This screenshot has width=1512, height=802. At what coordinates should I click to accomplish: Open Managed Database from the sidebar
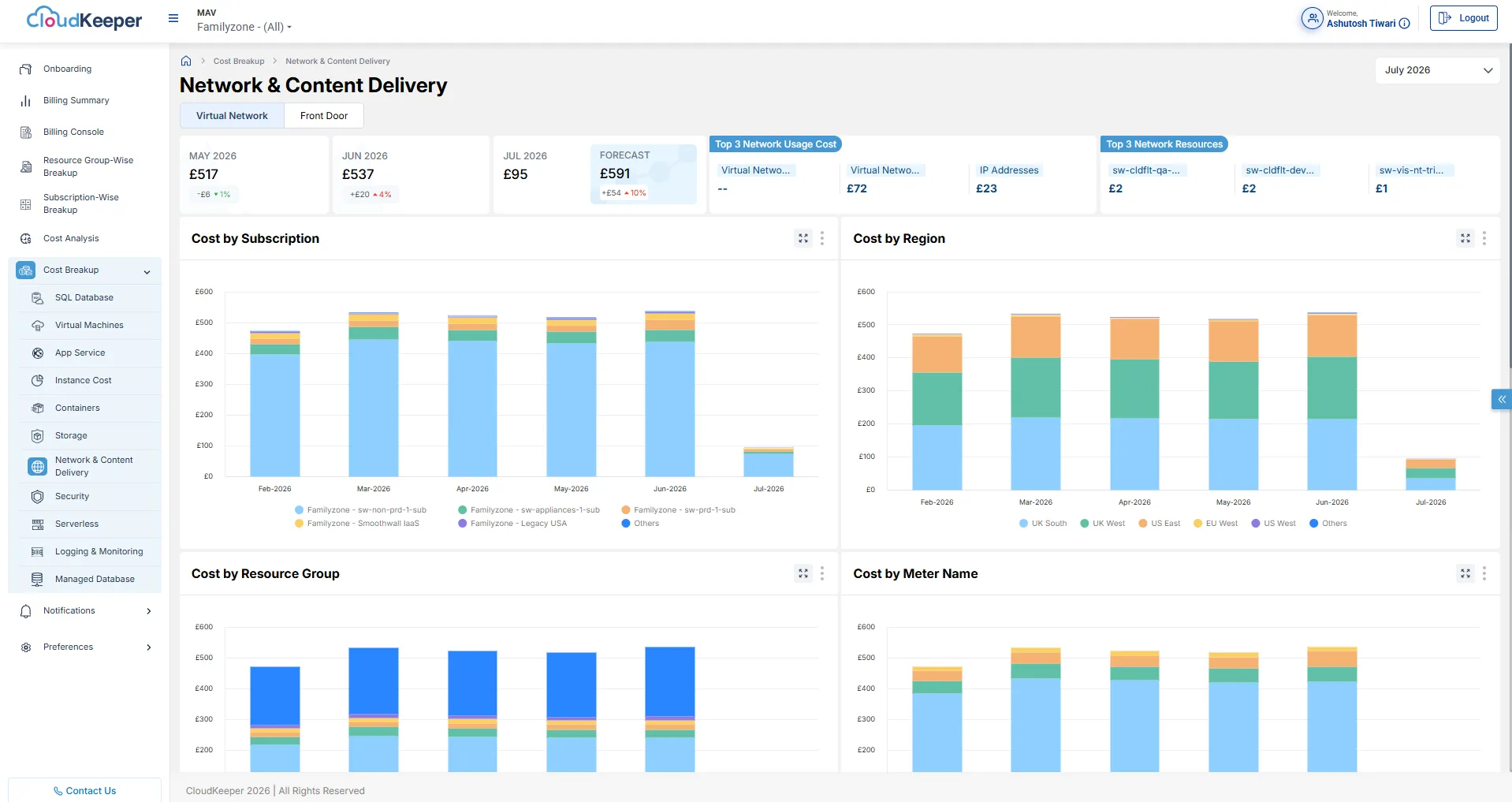(95, 580)
